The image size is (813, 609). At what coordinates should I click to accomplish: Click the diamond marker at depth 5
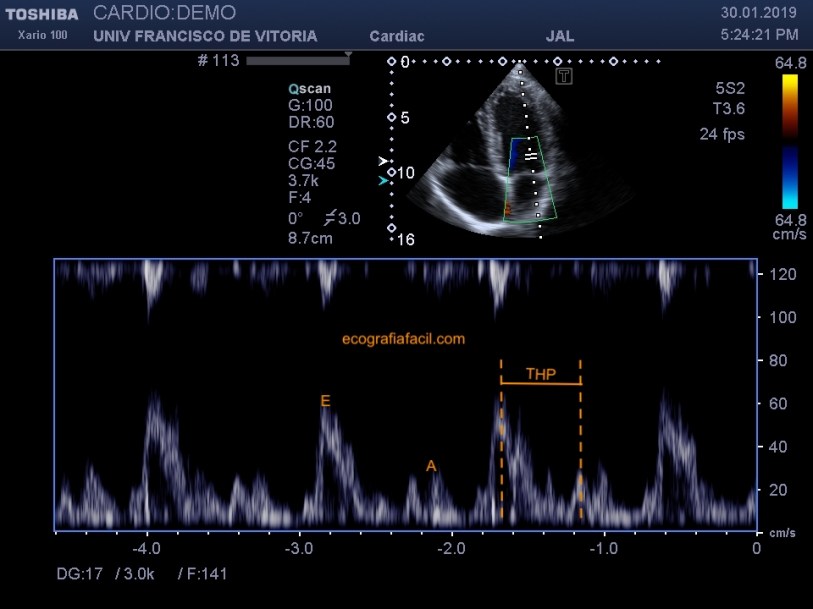[x=391, y=117]
